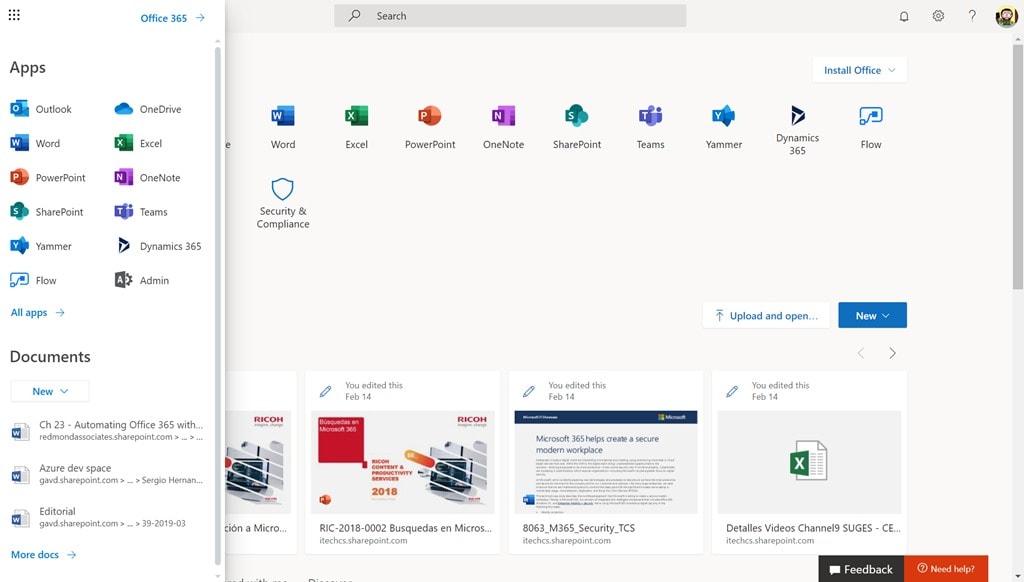The image size is (1024, 582).
Task: Click the Word tile on the home page
Action: [283, 127]
